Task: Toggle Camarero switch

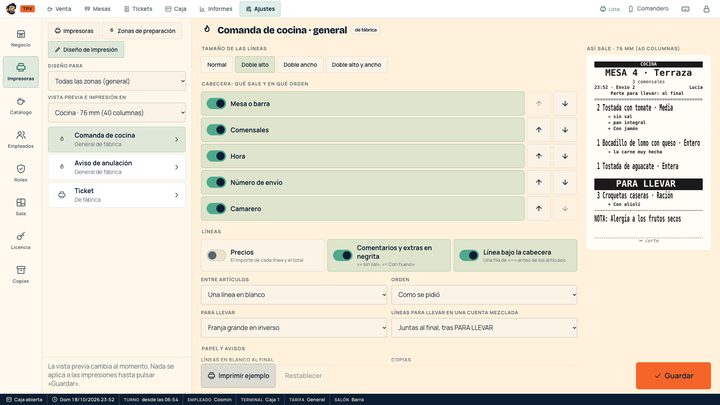Action: coord(216,208)
